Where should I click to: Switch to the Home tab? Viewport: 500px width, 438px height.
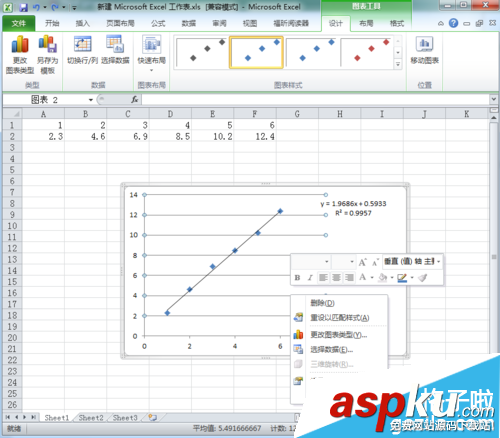pyautogui.click(x=52, y=23)
